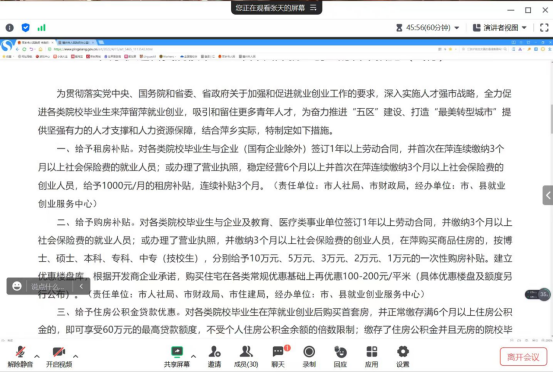The width and height of the screenshot is (553, 372).
Task: Enter full screen mode
Action: coord(544,28)
